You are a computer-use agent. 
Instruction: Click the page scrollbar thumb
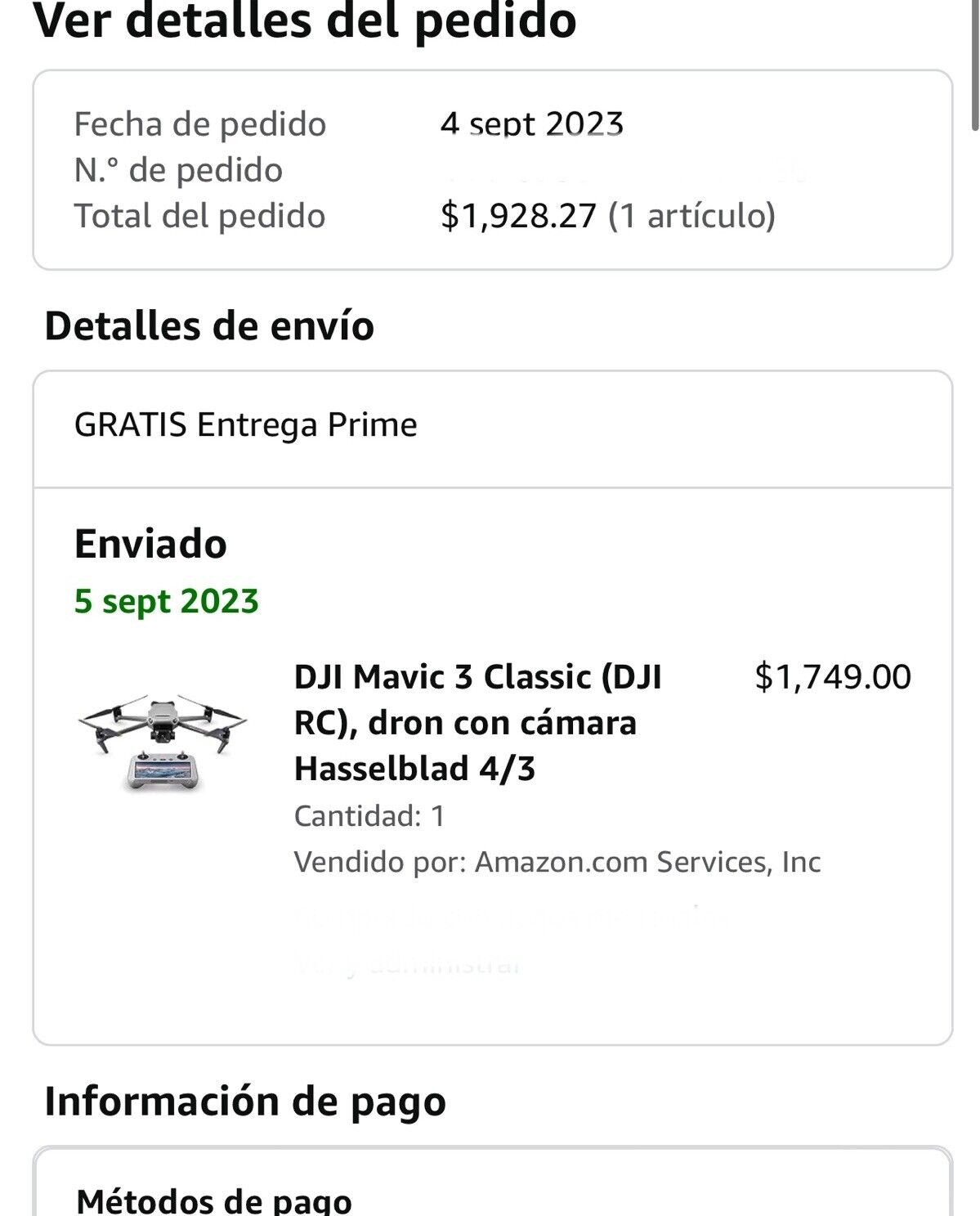point(974,65)
